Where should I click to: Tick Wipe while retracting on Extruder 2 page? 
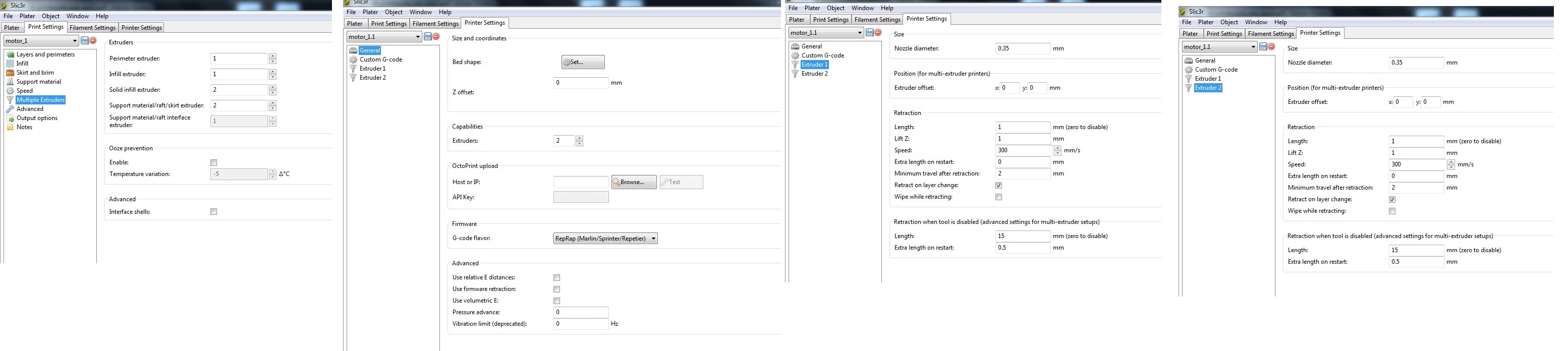click(1392, 211)
